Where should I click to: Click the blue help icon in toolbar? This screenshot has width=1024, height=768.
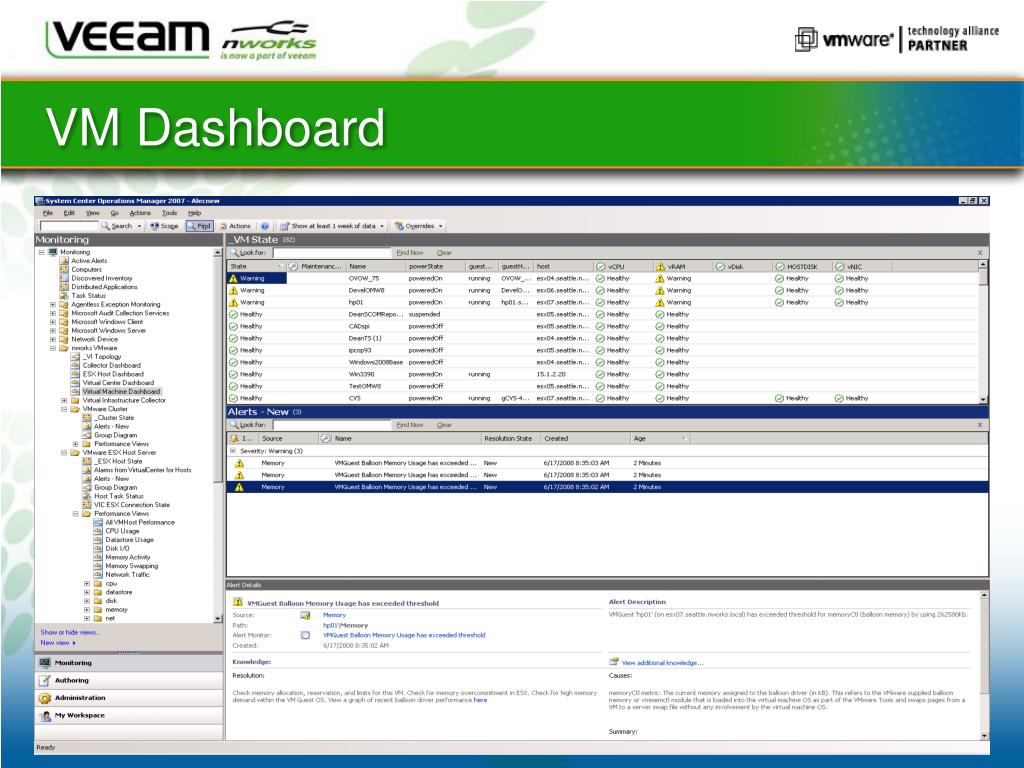265,226
